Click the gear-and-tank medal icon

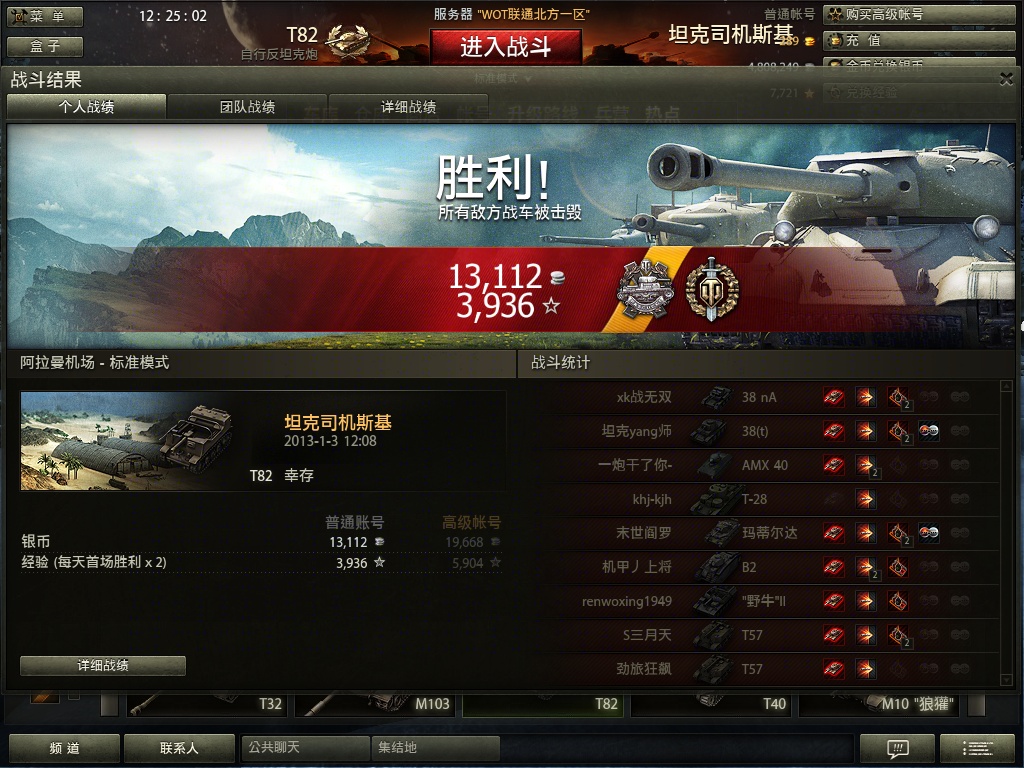click(x=645, y=288)
